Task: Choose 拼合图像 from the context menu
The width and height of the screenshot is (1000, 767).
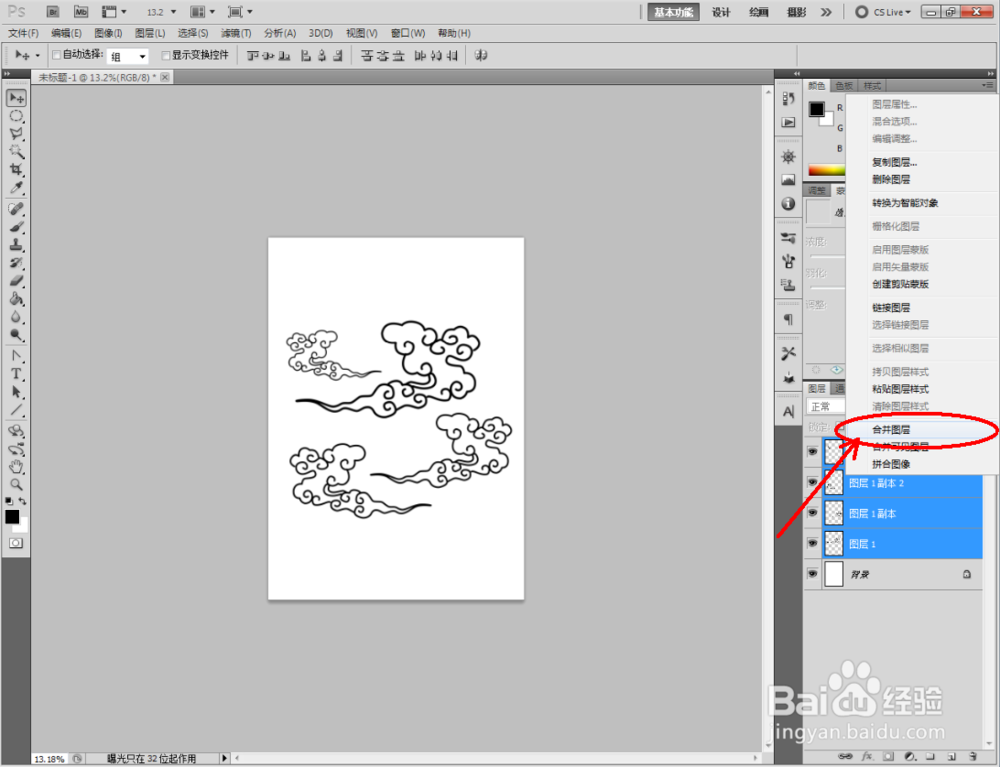Action: coord(922,464)
